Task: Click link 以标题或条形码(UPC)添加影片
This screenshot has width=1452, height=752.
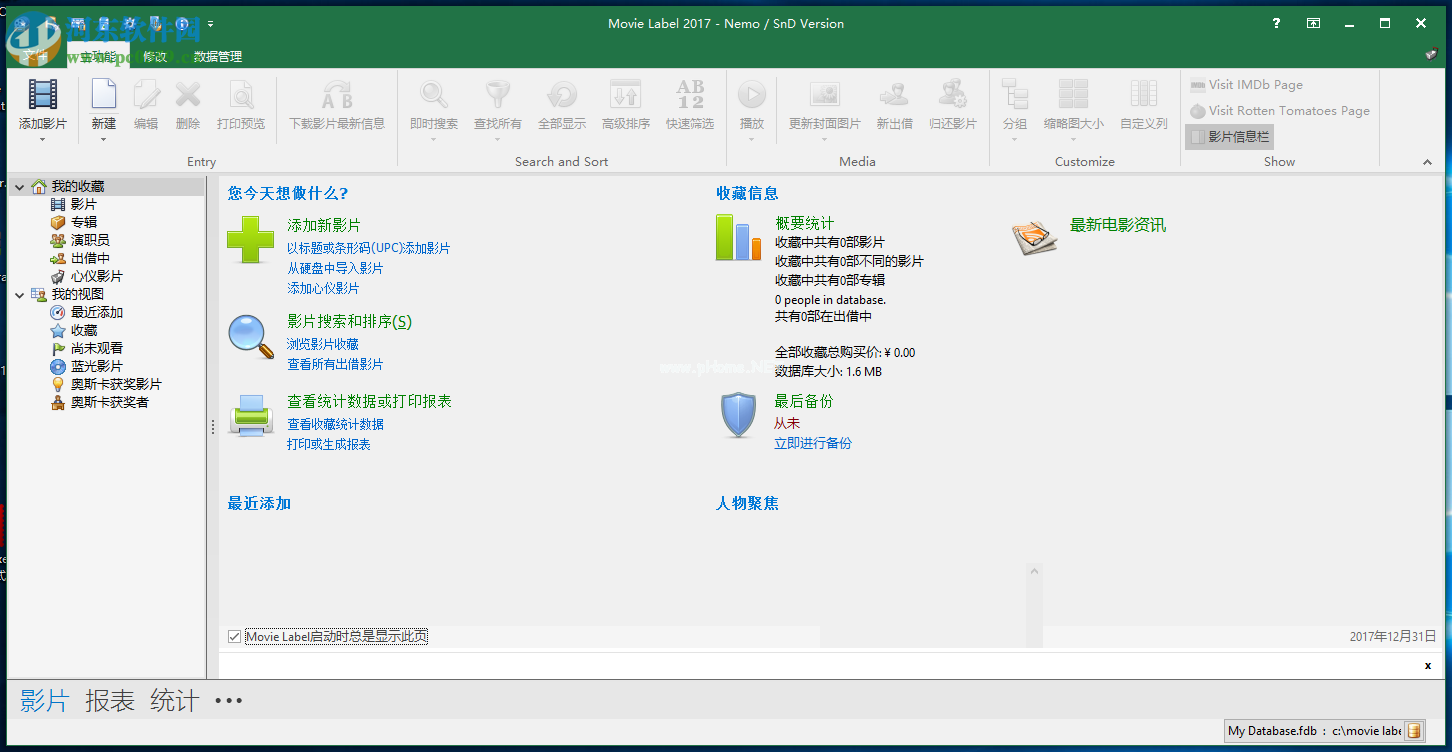Action: (369, 248)
